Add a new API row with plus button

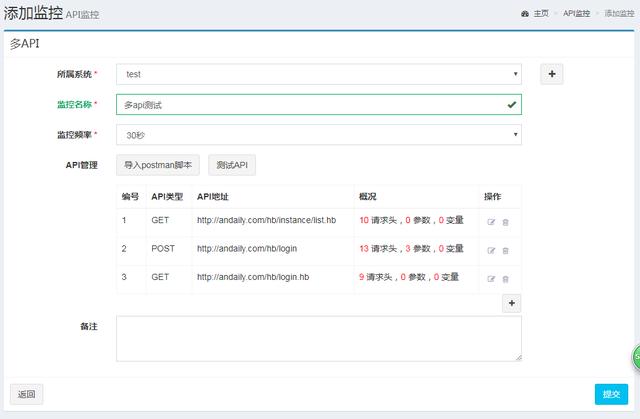(511, 303)
